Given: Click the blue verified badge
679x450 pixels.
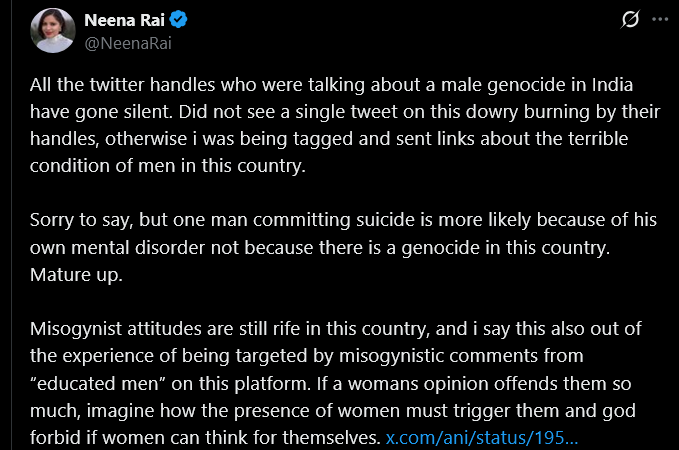Looking at the screenshot, I should point(179,19).
